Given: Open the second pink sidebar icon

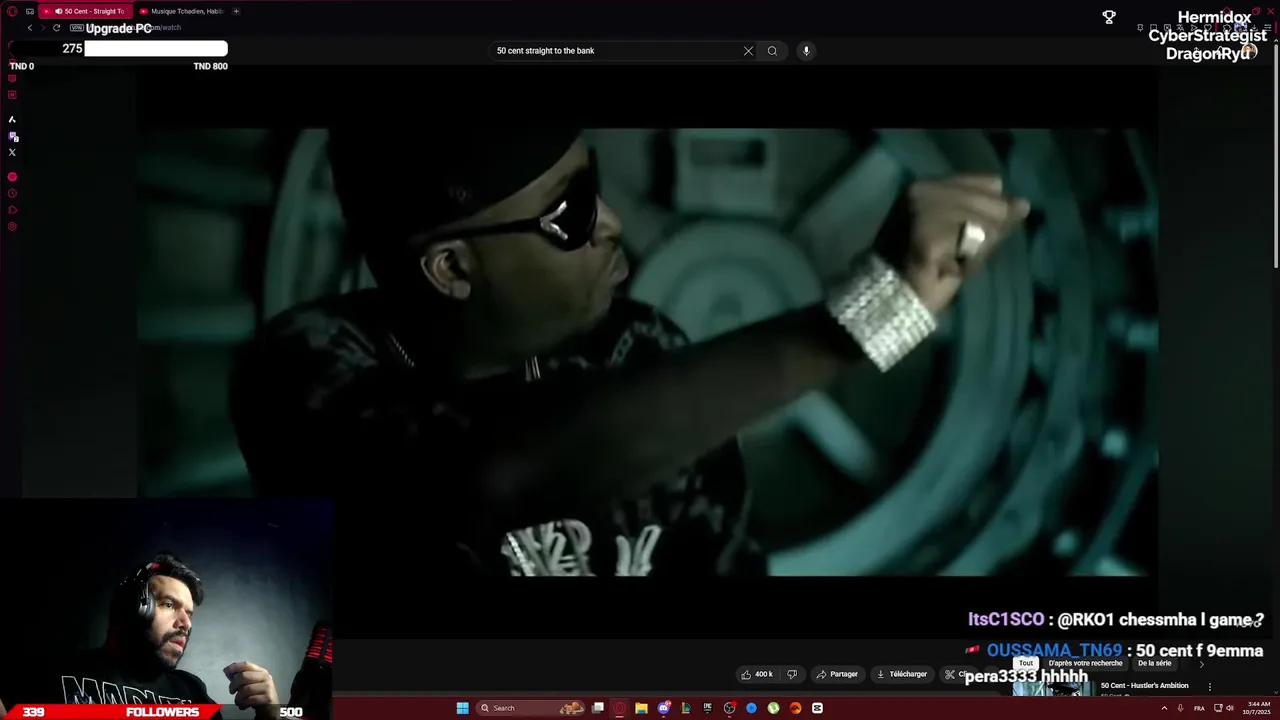Looking at the screenshot, I should click(x=12, y=95).
